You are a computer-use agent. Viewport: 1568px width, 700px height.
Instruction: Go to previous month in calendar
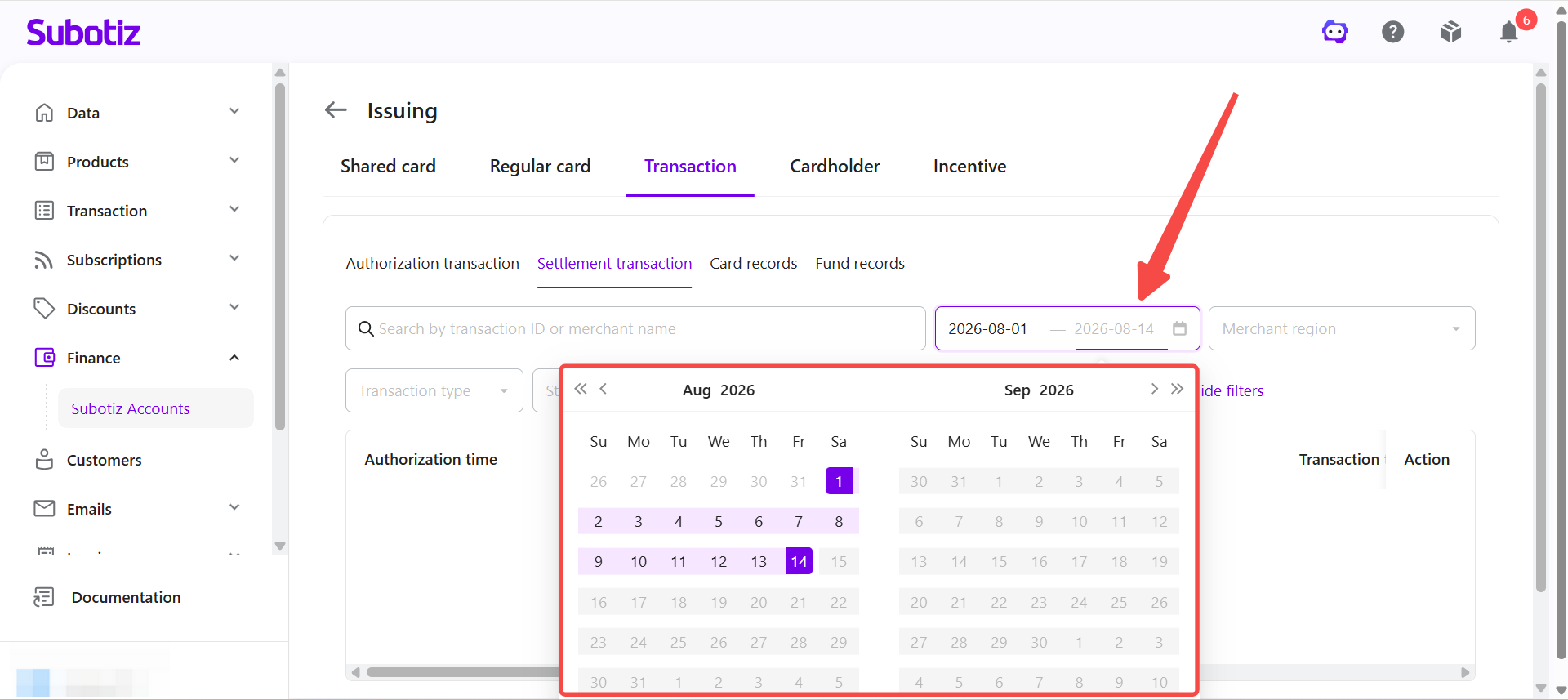[604, 389]
